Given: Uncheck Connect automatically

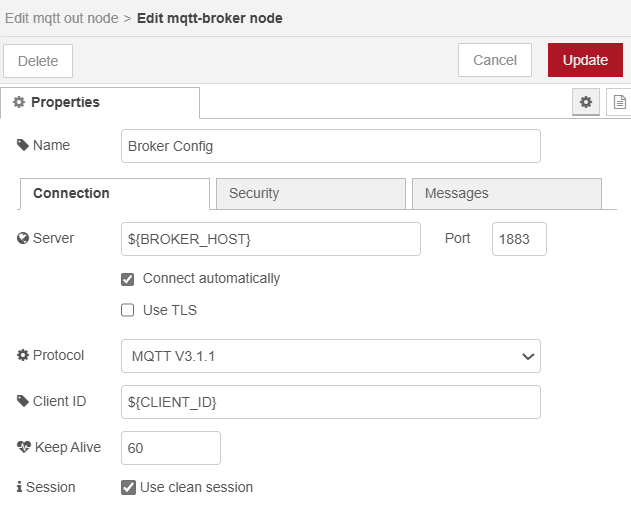Looking at the screenshot, I should [x=128, y=279].
